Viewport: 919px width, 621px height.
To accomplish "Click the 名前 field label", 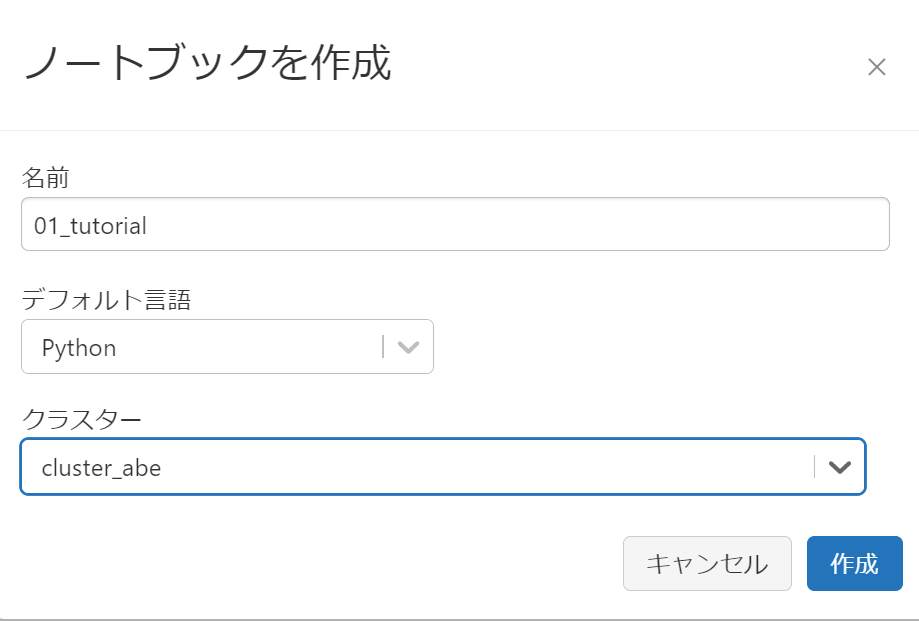I will [x=45, y=178].
